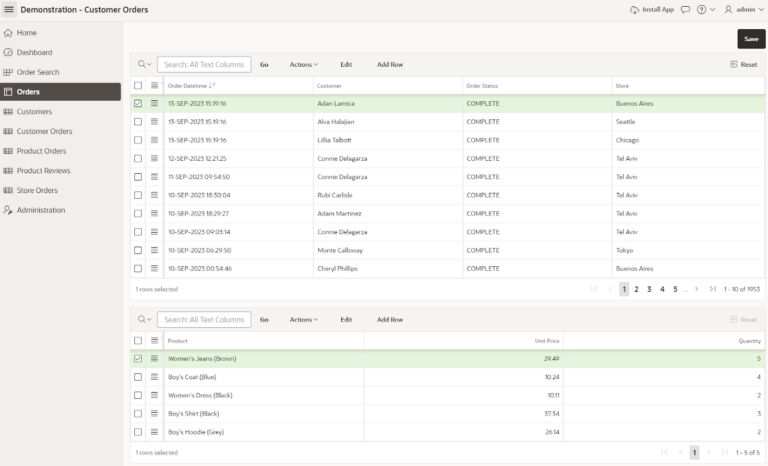Select the Boy's Coat (Blue) row checkbox

138,377
